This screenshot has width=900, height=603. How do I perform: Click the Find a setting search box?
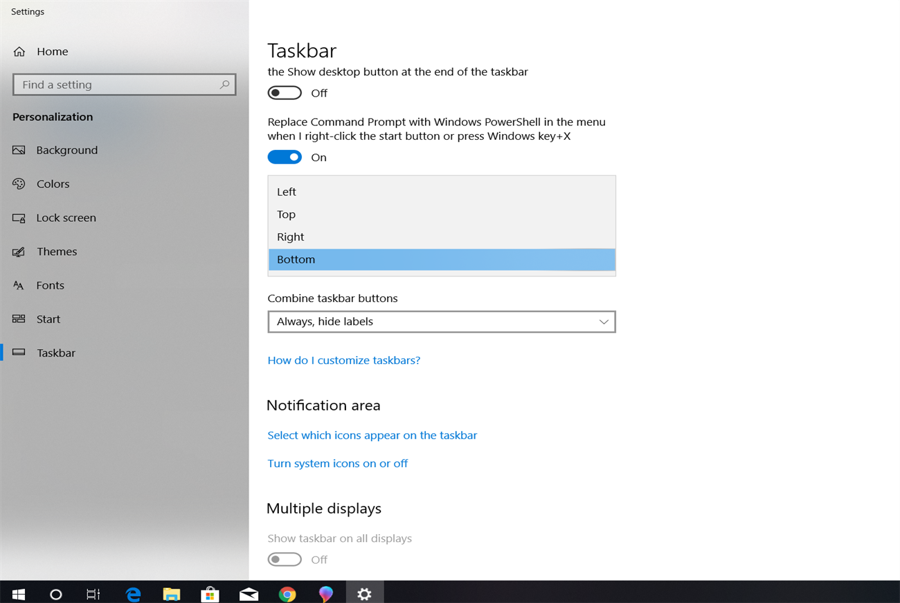click(124, 85)
